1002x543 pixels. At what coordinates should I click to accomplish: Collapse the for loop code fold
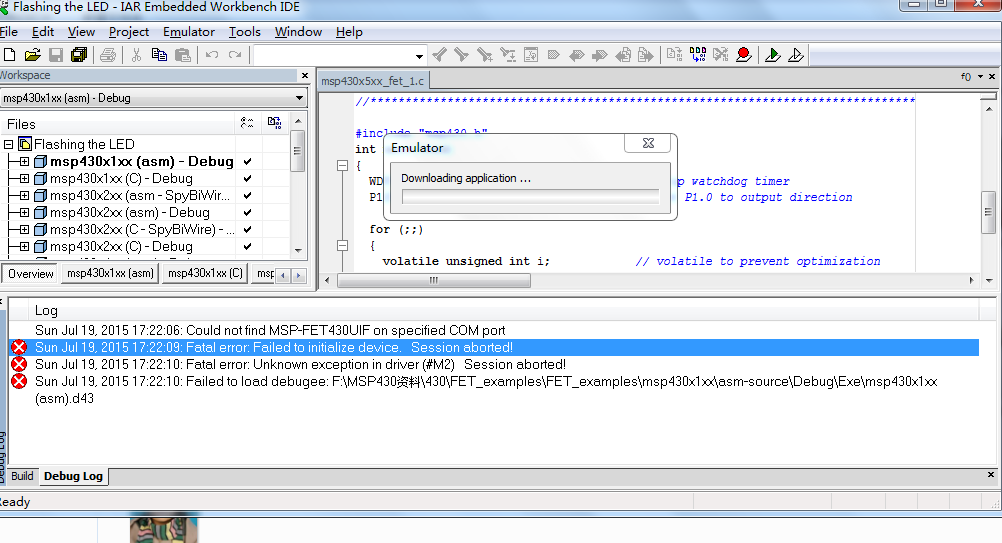click(x=343, y=245)
